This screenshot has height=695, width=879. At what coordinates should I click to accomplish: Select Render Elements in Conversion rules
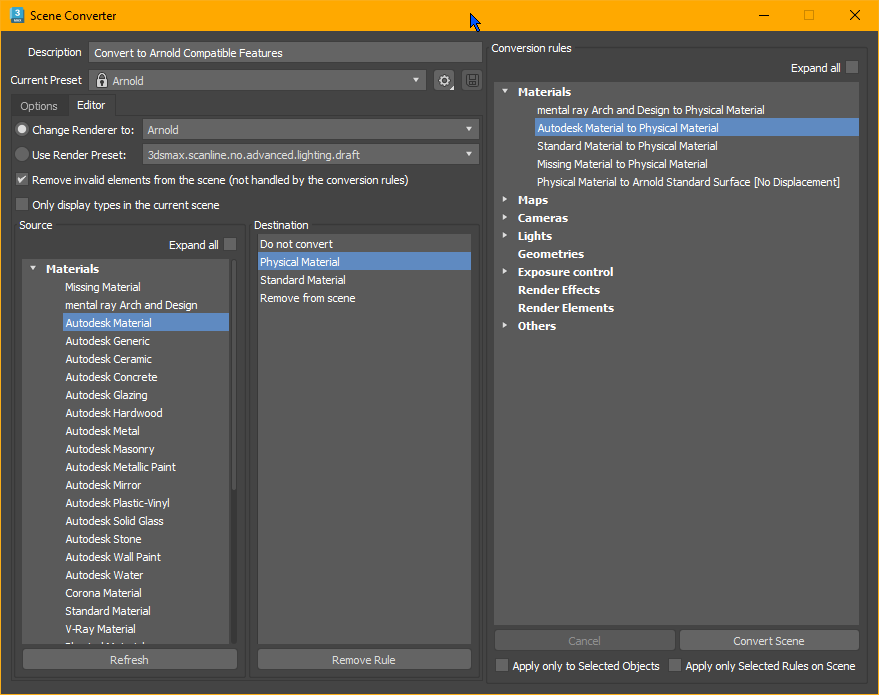[x=566, y=308]
